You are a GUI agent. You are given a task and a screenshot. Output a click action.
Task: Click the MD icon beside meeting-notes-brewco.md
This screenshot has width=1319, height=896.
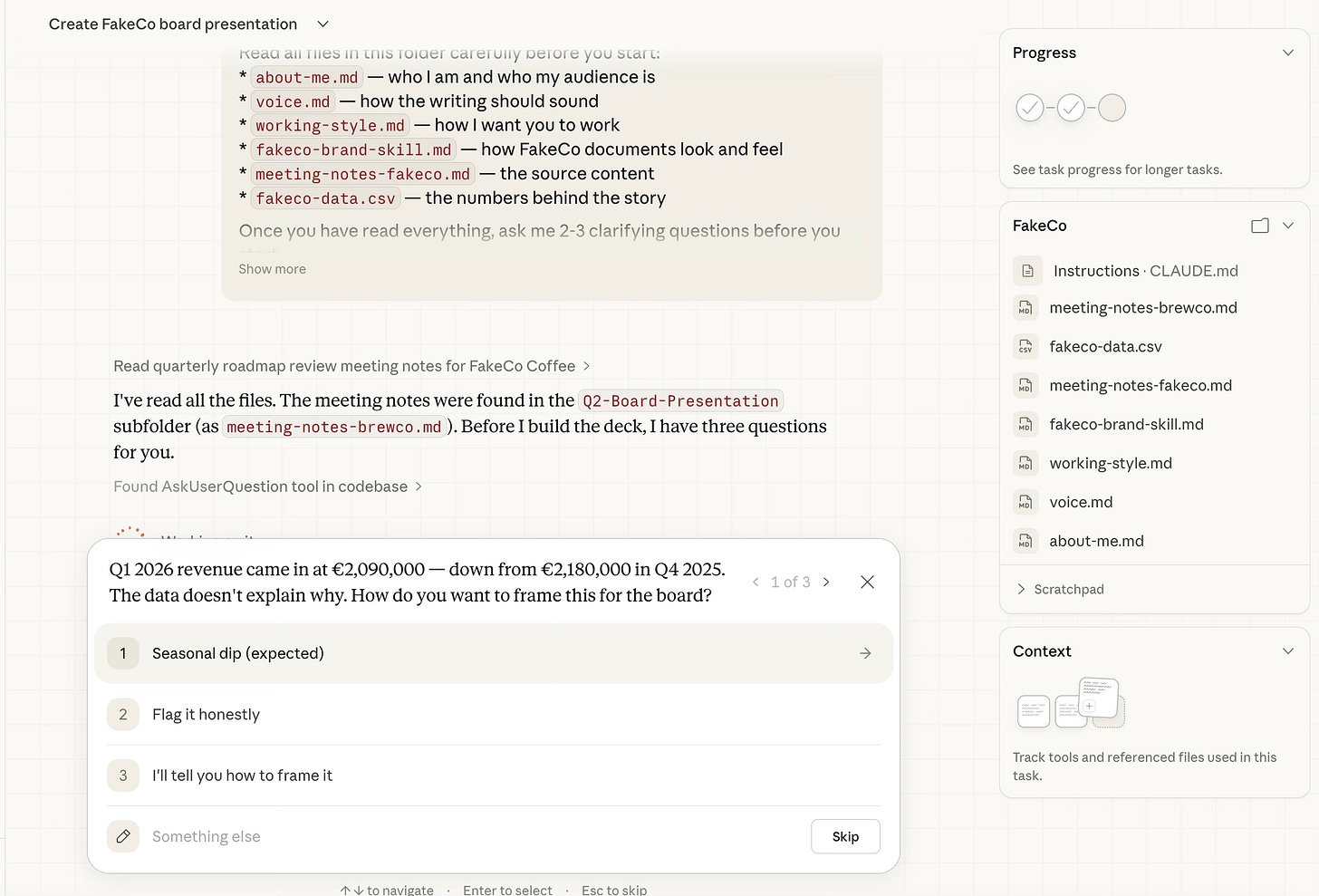click(1025, 308)
